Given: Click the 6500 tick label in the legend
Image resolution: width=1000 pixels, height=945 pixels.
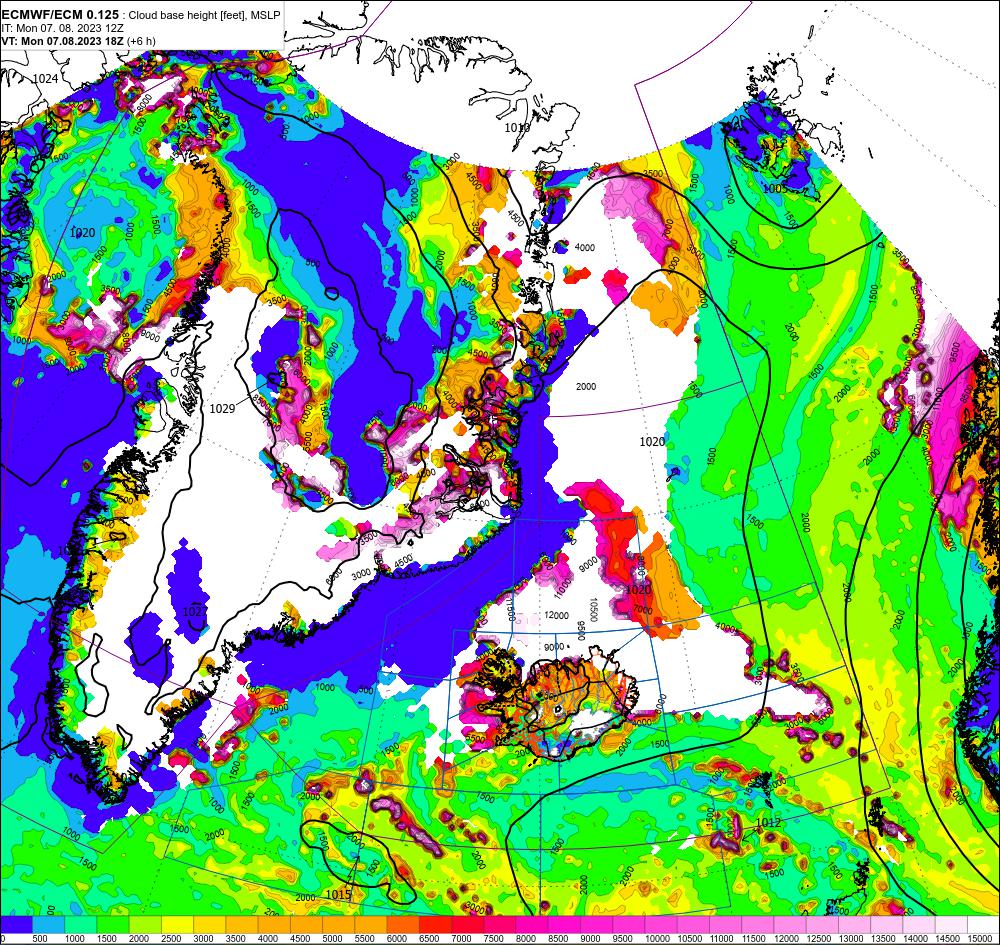Looking at the screenshot, I should click(428, 939).
